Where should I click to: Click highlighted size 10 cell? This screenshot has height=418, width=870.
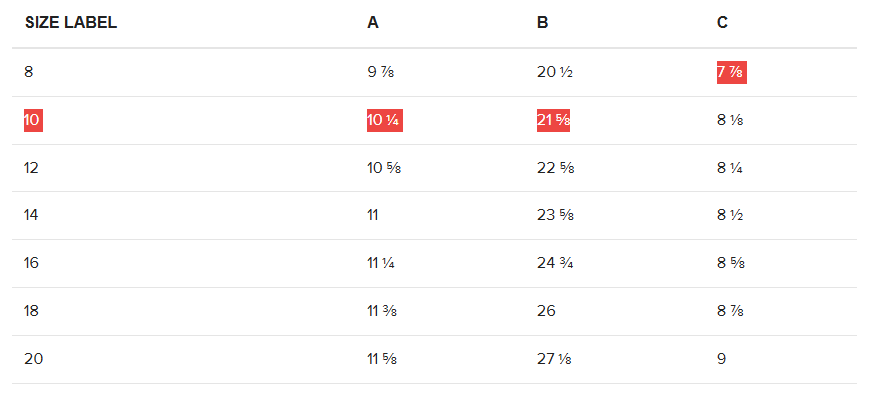33,120
